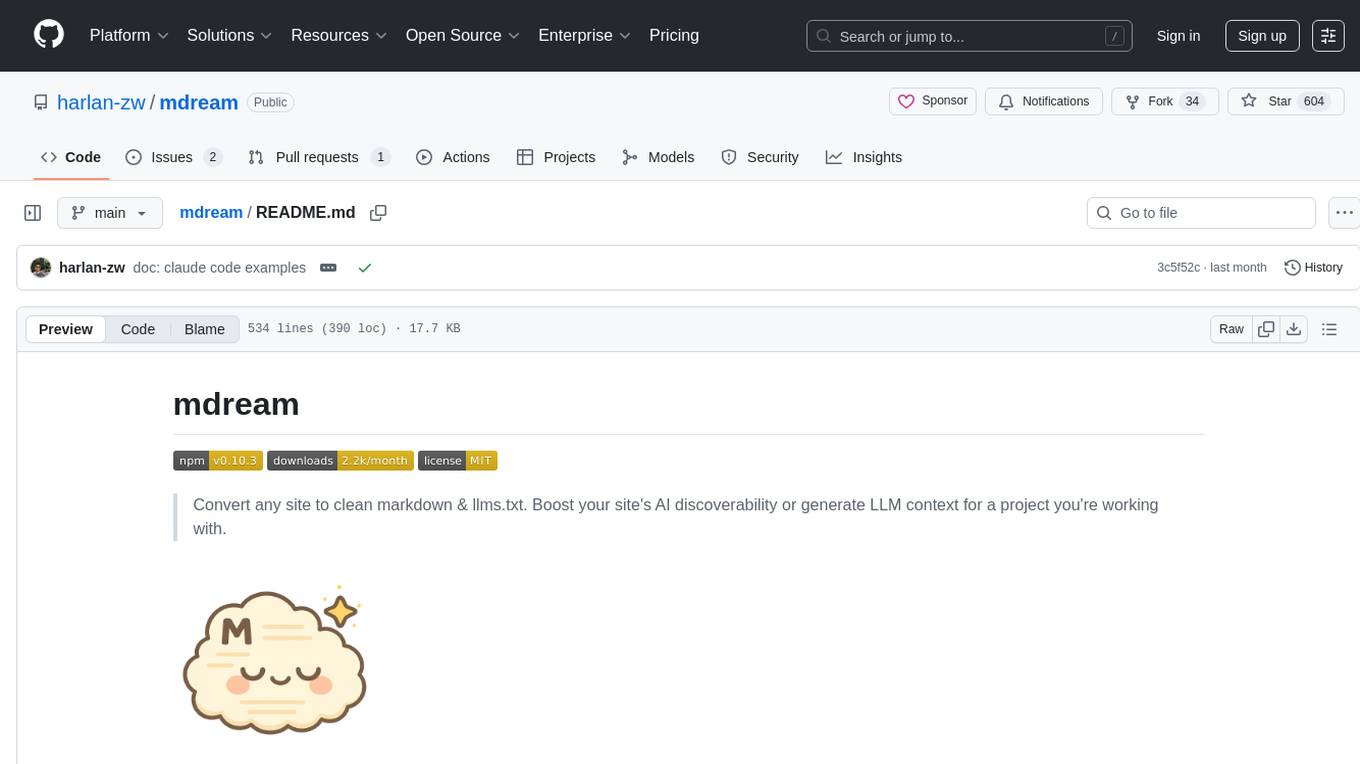Click the 534 lines file info text
The height and width of the screenshot is (764, 1360).
click(x=354, y=329)
